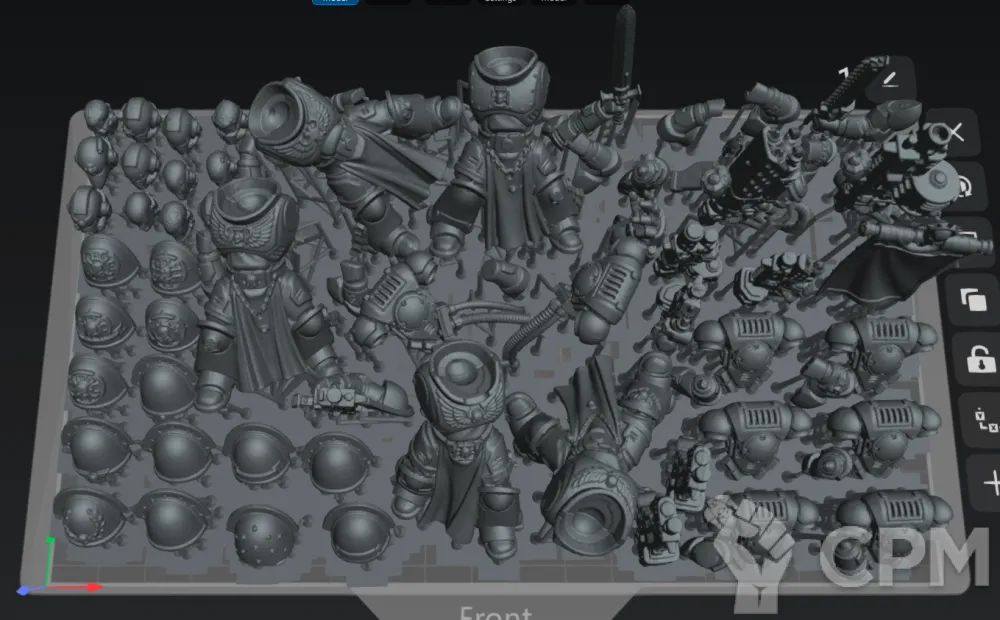The height and width of the screenshot is (620, 1000).
Task: Click the plus add icon
Action: [x=992, y=483]
